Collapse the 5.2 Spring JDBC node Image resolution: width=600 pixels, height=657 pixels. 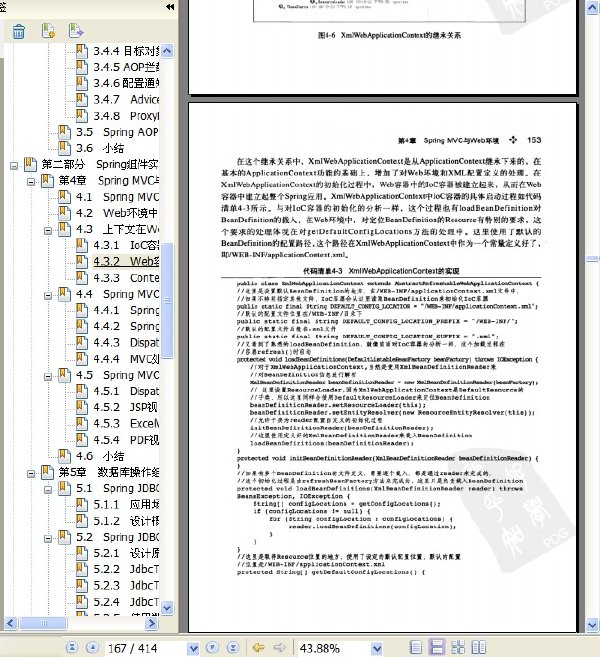coord(48,538)
